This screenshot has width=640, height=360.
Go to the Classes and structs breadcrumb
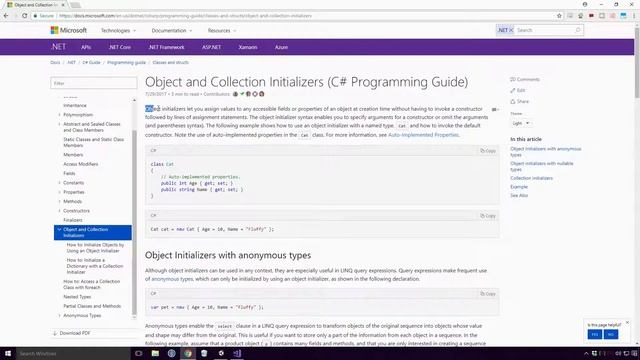tap(171, 62)
